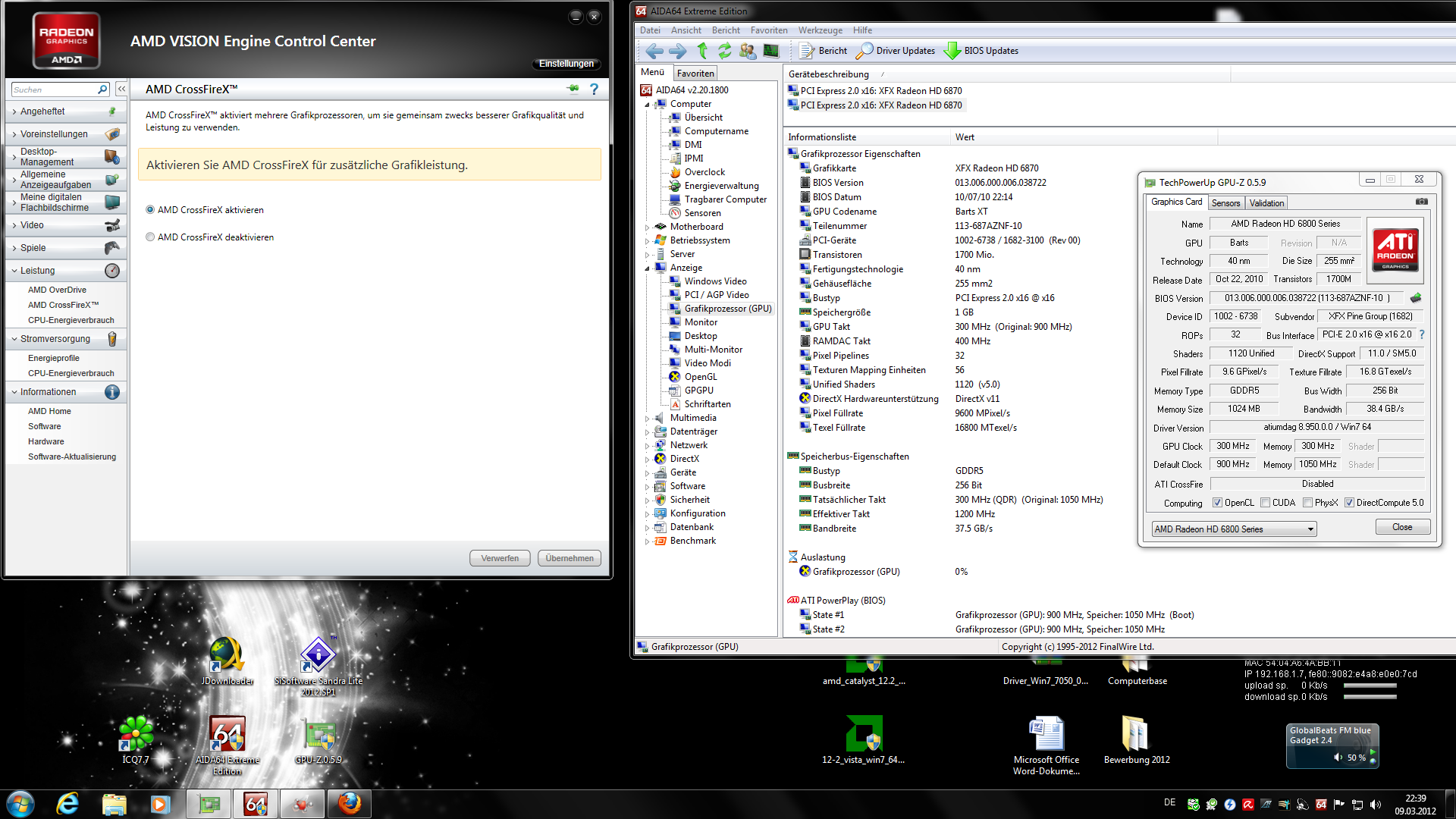Open the Werkzeuge menu in AIDA64

tap(820, 30)
